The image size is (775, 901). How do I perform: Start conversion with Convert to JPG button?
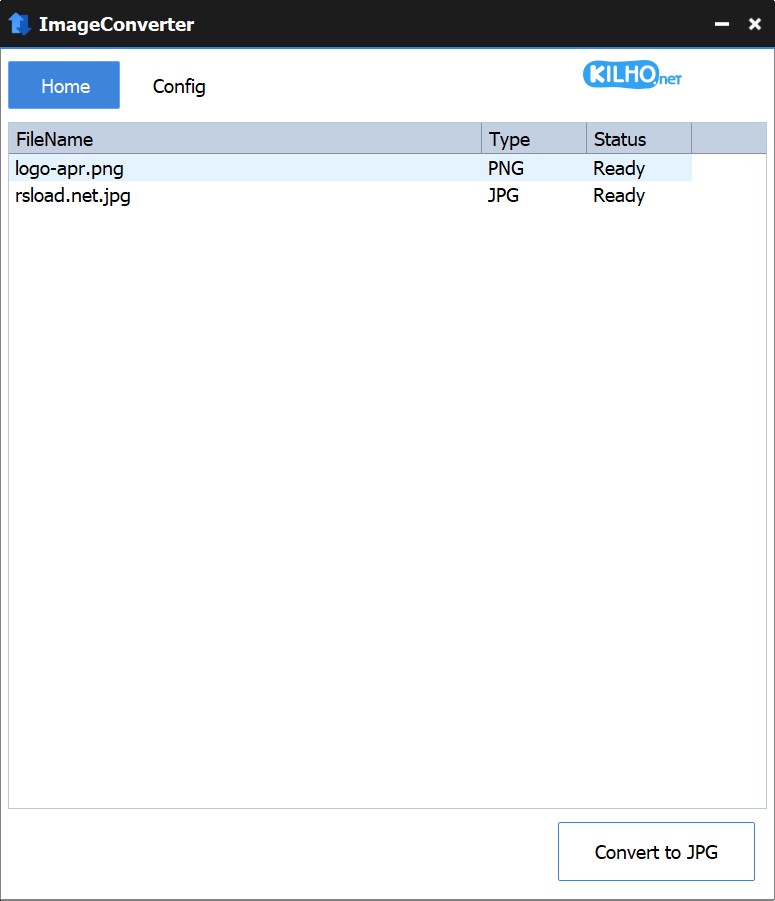pos(656,852)
